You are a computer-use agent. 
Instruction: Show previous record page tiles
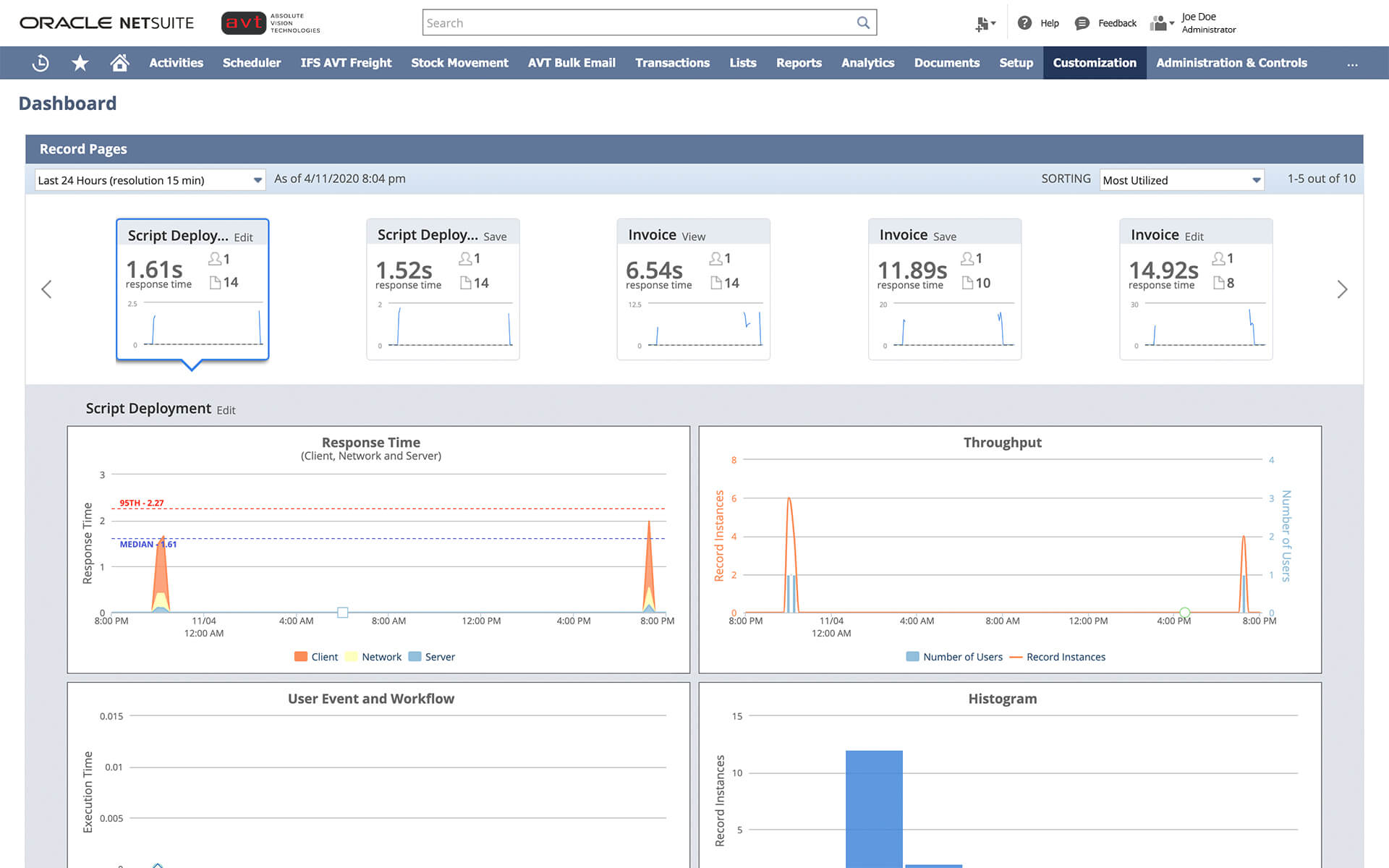pyautogui.click(x=46, y=289)
